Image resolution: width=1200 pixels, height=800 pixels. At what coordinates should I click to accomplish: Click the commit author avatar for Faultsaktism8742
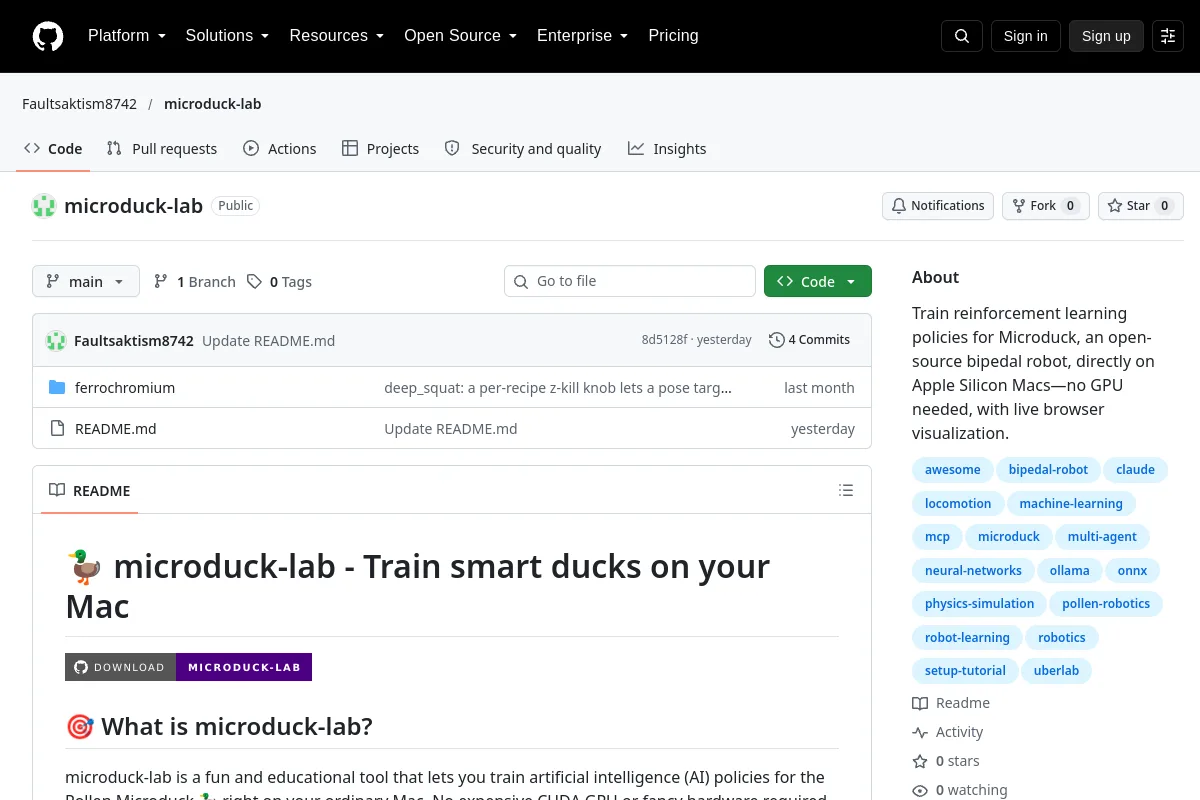(x=56, y=340)
